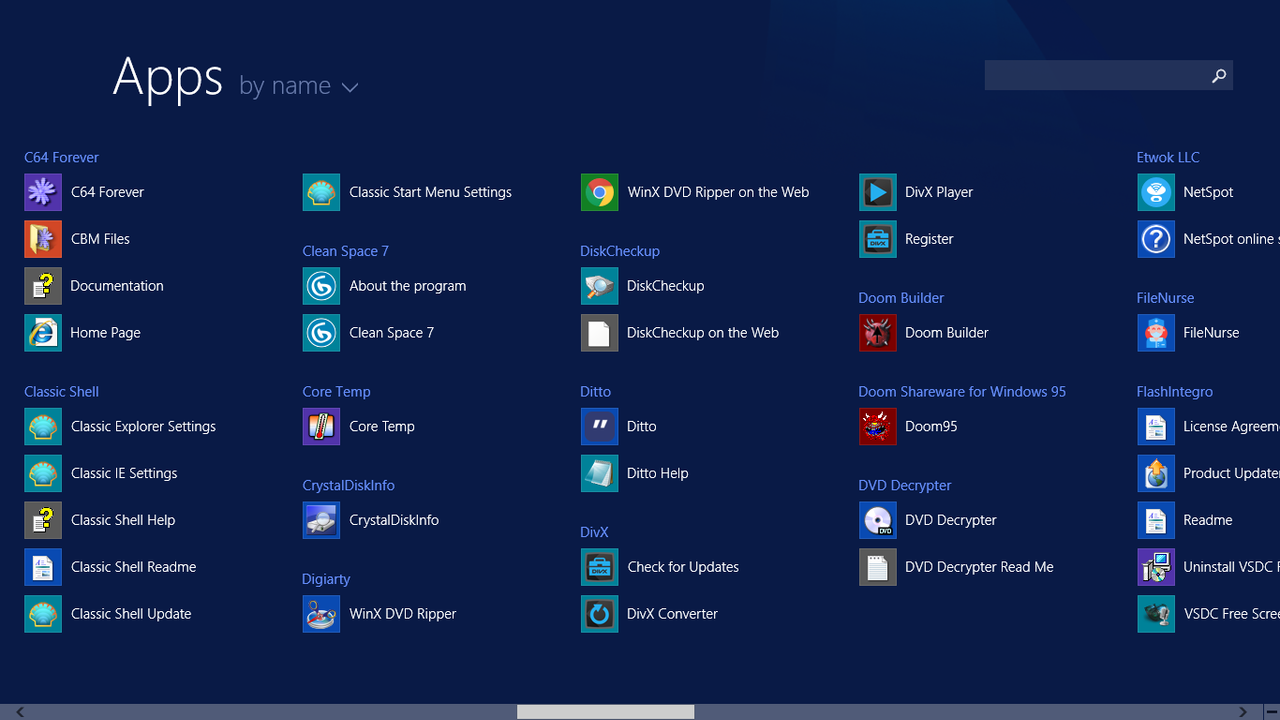Launch the CrystalDiskInfo icon
The image size is (1280, 720).
pyautogui.click(x=321, y=520)
